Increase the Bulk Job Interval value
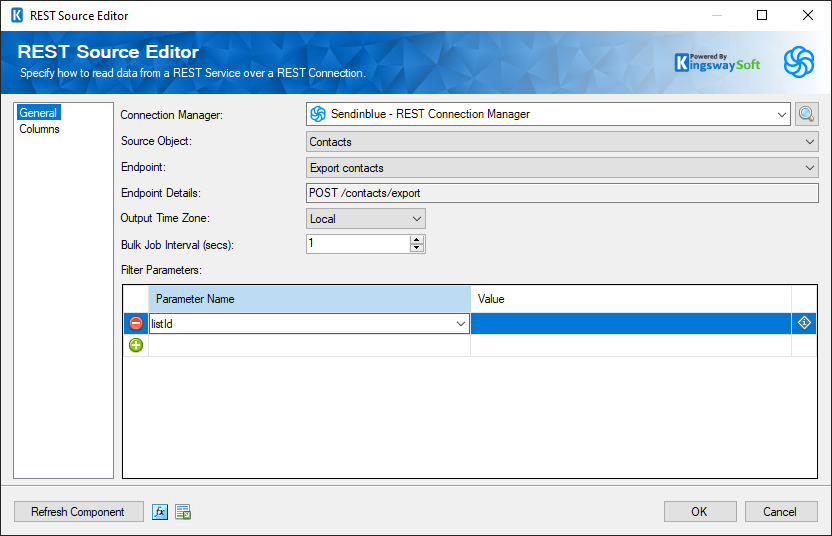 point(417,240)
